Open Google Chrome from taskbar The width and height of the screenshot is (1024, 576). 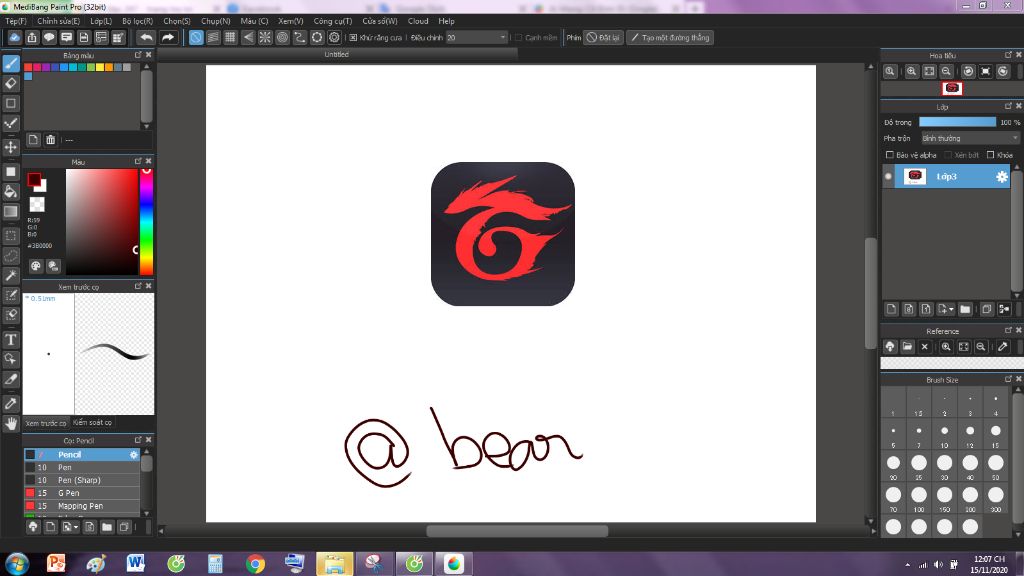(255, 564)
